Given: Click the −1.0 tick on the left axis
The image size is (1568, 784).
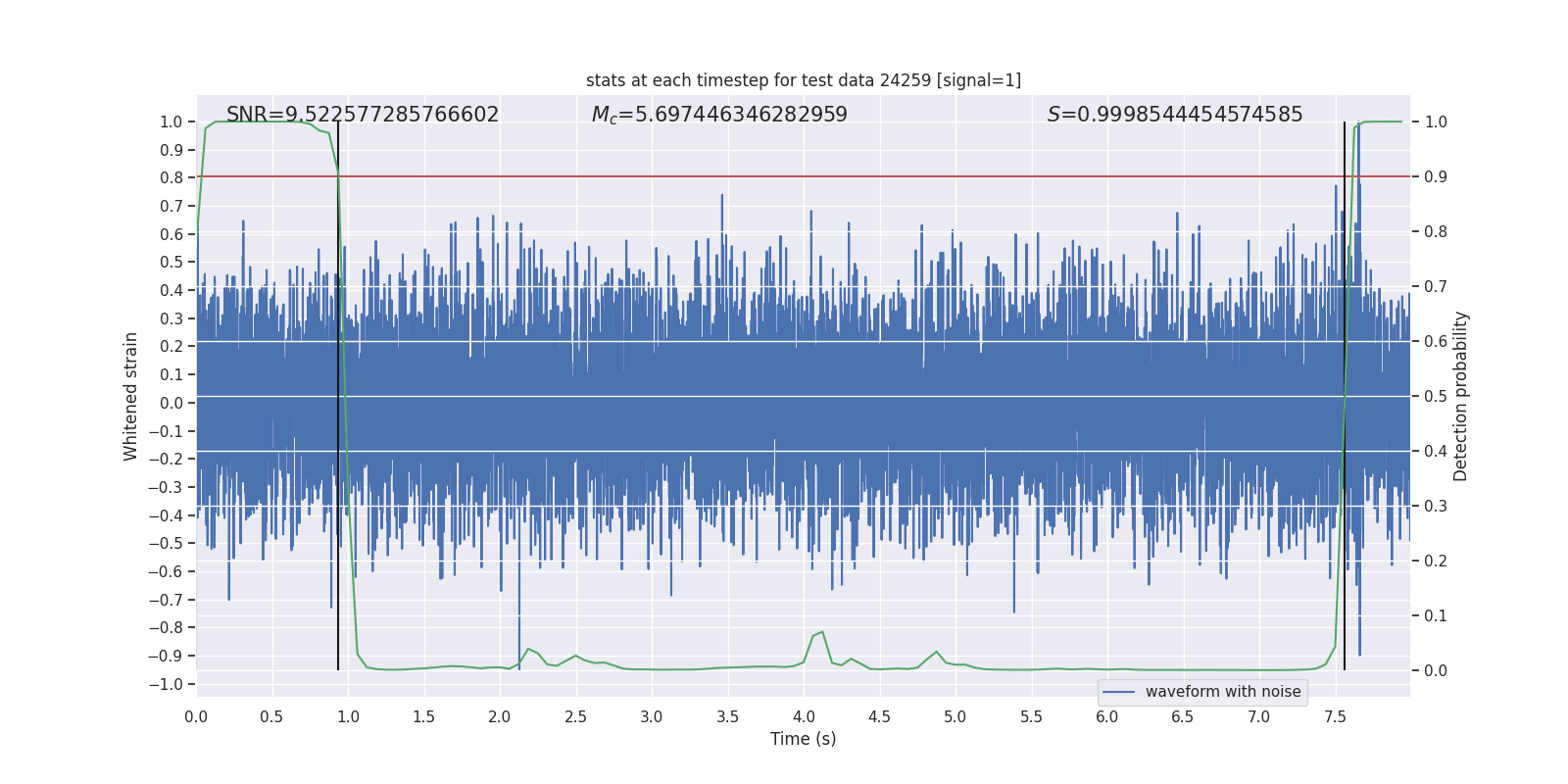Looking at the screenshot, I should coord(170,684).
